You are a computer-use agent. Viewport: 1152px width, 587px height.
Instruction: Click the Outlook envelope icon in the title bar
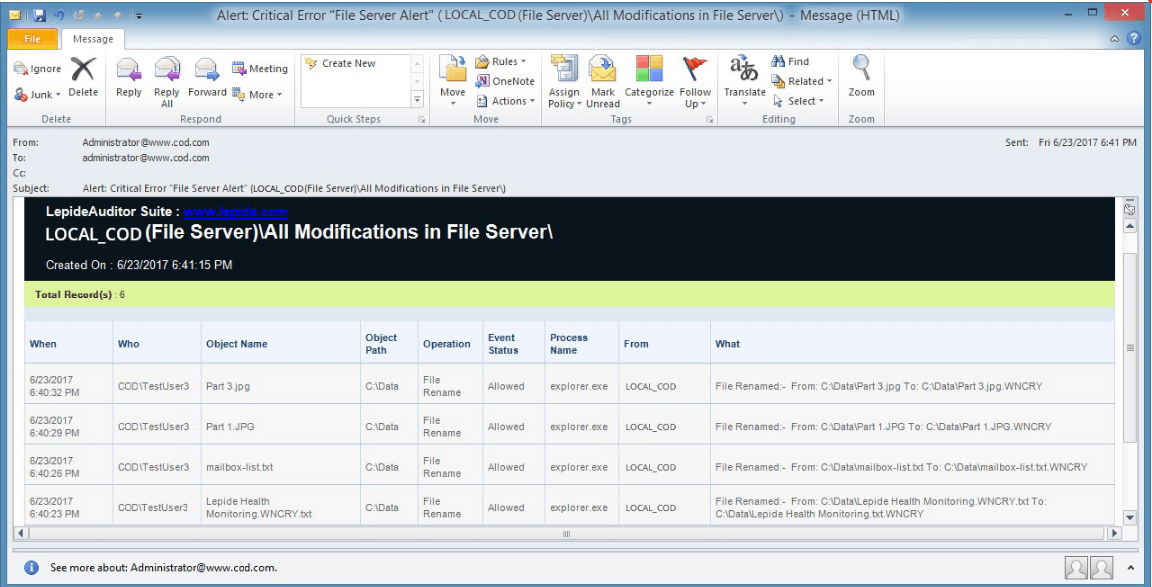point(15,15)
